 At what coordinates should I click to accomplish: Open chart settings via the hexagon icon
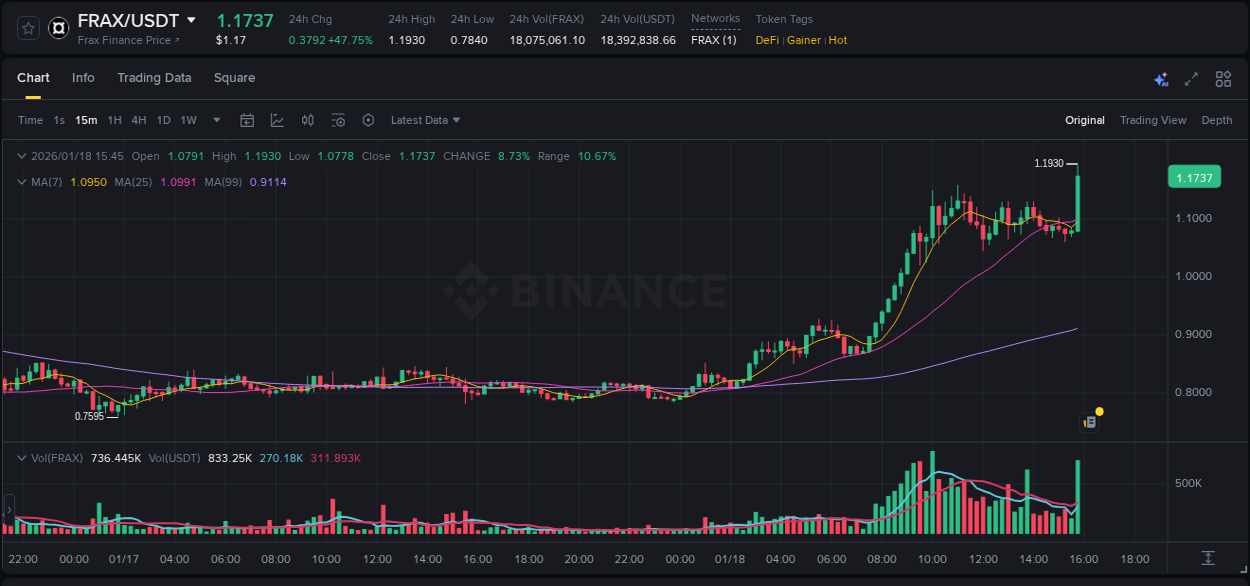(368, 119)
